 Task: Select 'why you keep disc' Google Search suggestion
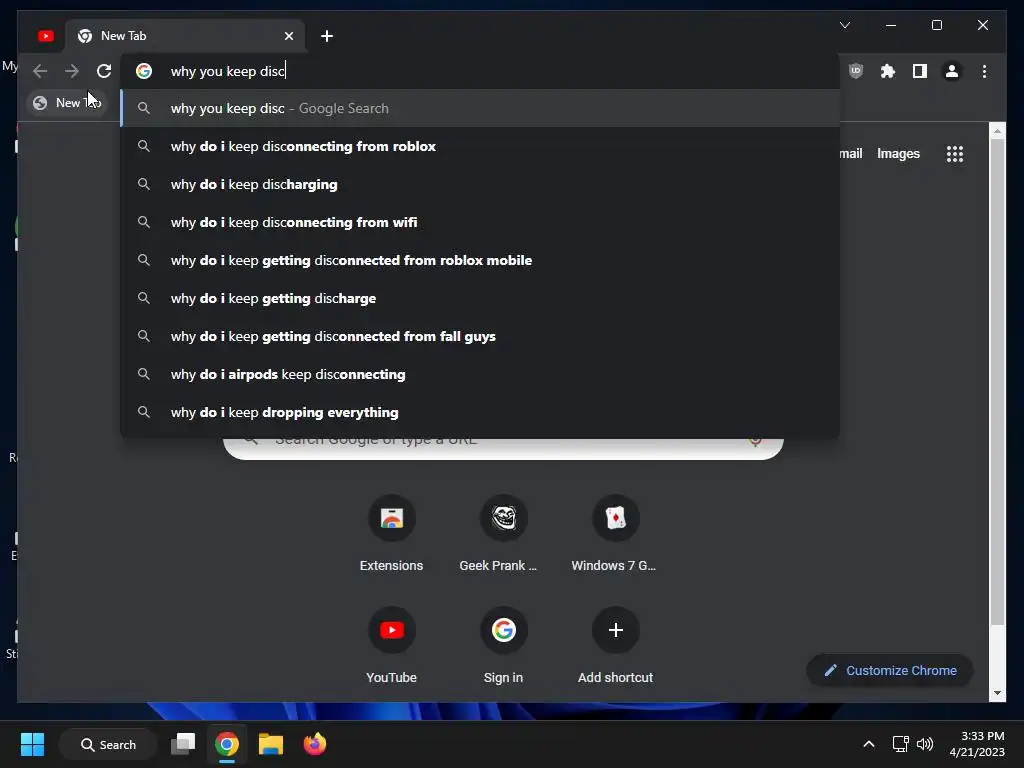(x=480, y=108)
